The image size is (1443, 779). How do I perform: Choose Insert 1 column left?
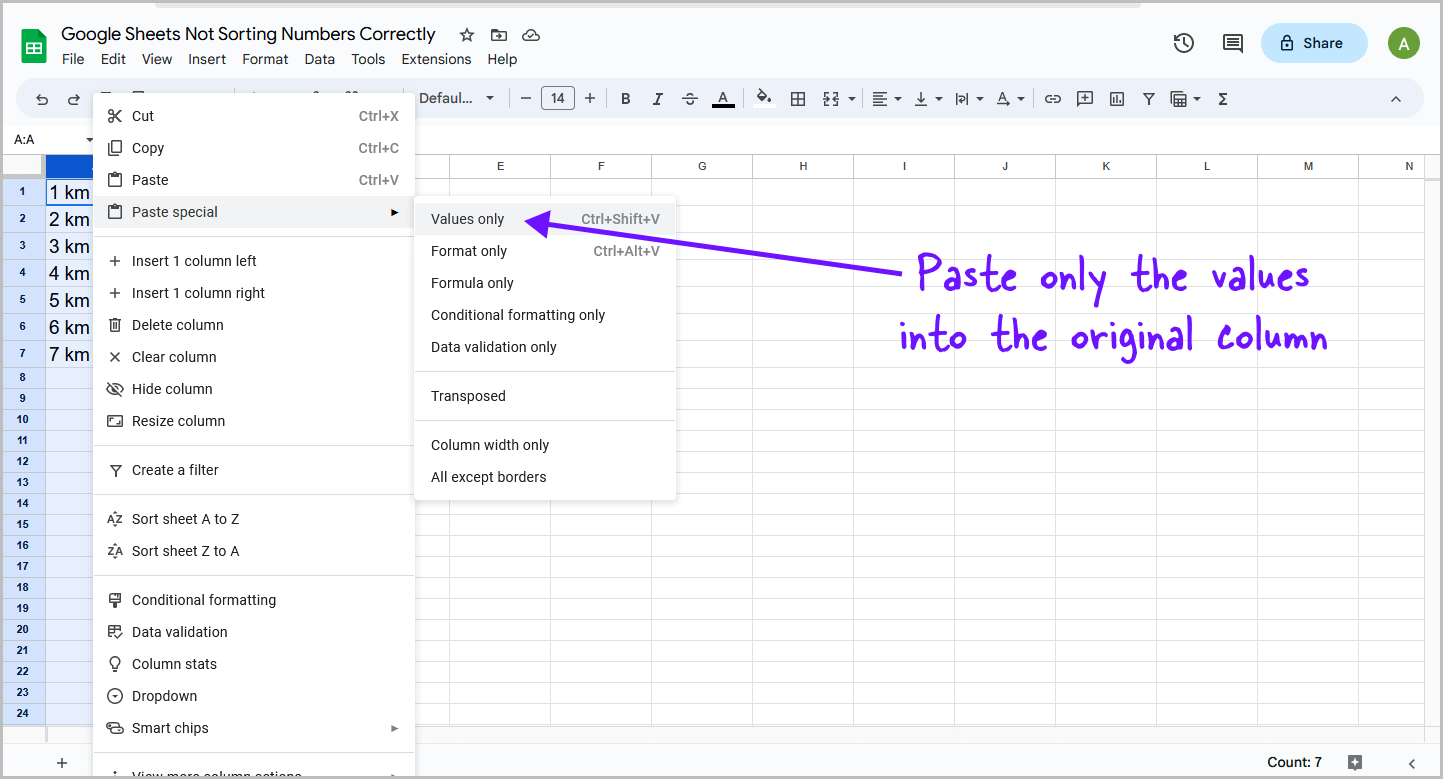click(x=253, y=261)
